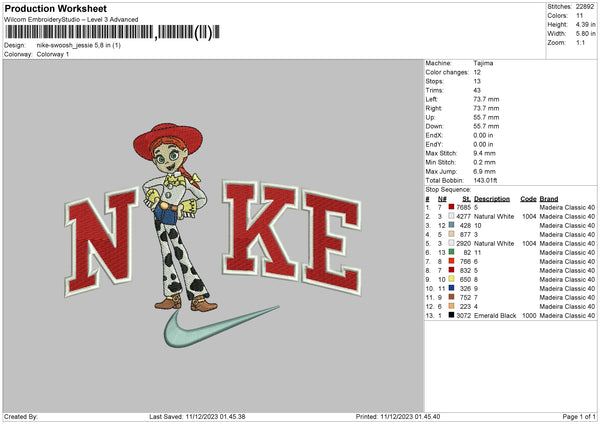The height and width of the screenshot is (424, 600).
Task: Select the dark blue swatch for stop 10
Action: 452,288
